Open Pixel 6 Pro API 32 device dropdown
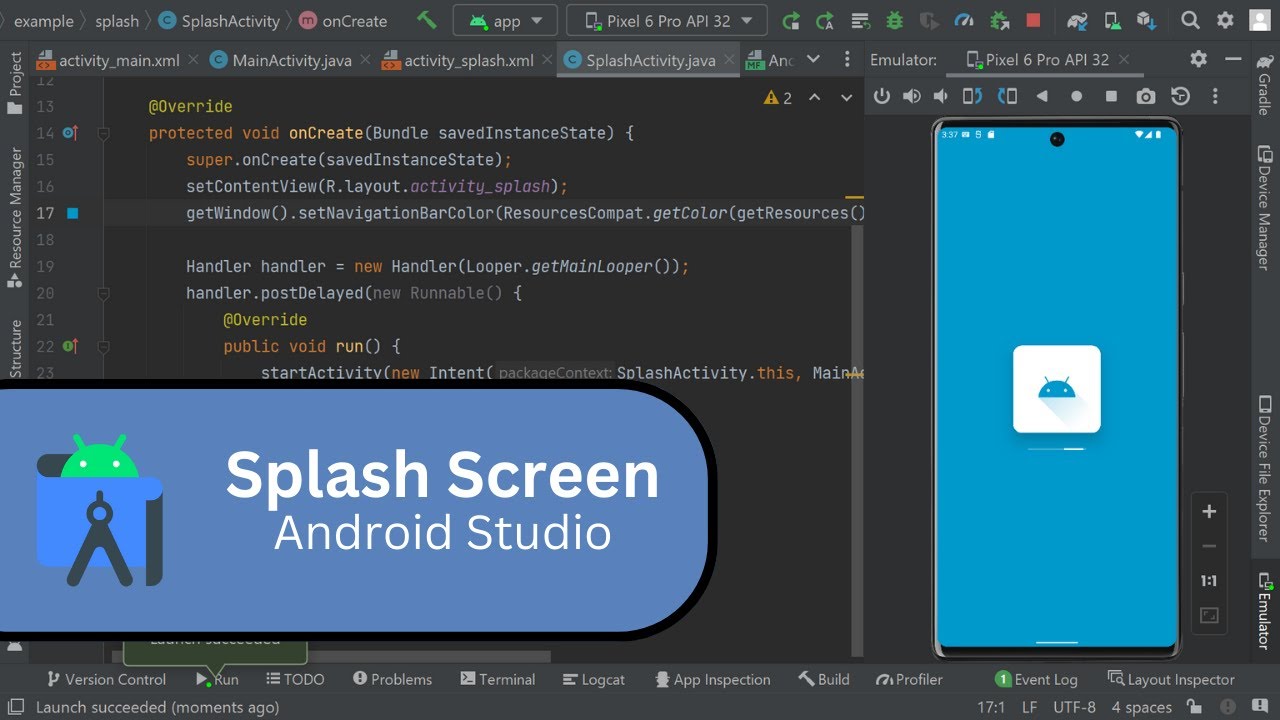Viewport: 1280px width, 720px height. click(667, 20)
